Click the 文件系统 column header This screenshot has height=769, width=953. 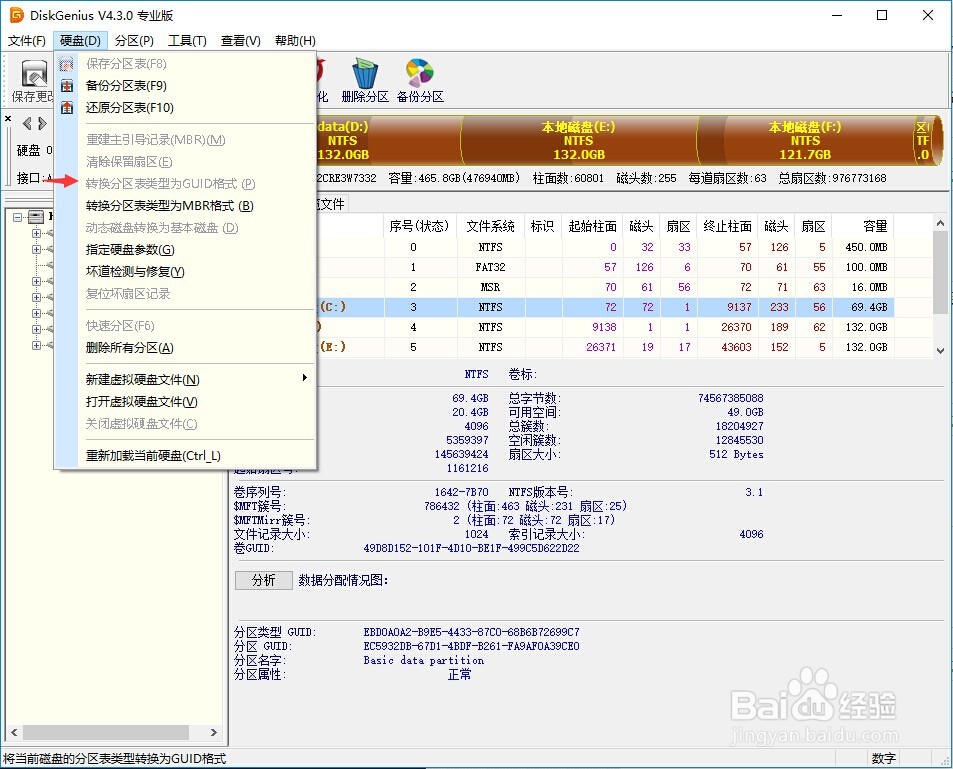pyautogui.click(x=490, y=226)
